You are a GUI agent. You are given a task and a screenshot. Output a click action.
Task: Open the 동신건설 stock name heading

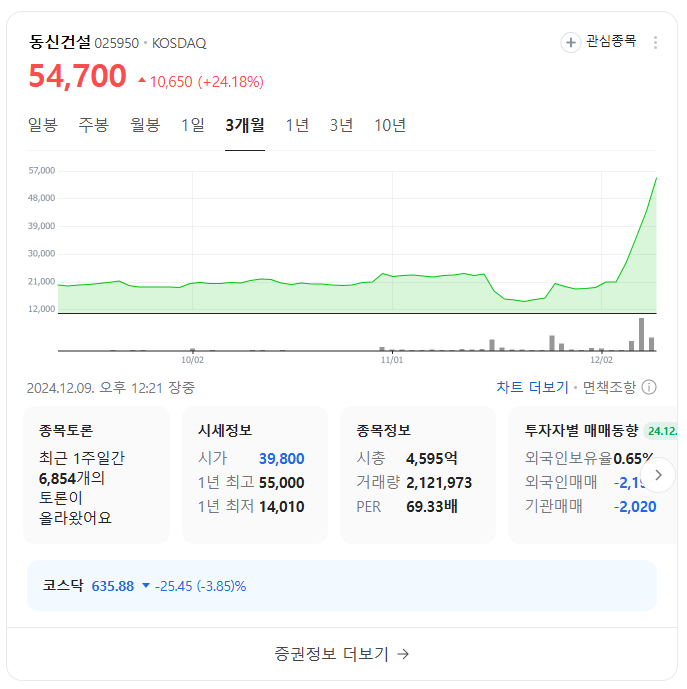60,42
